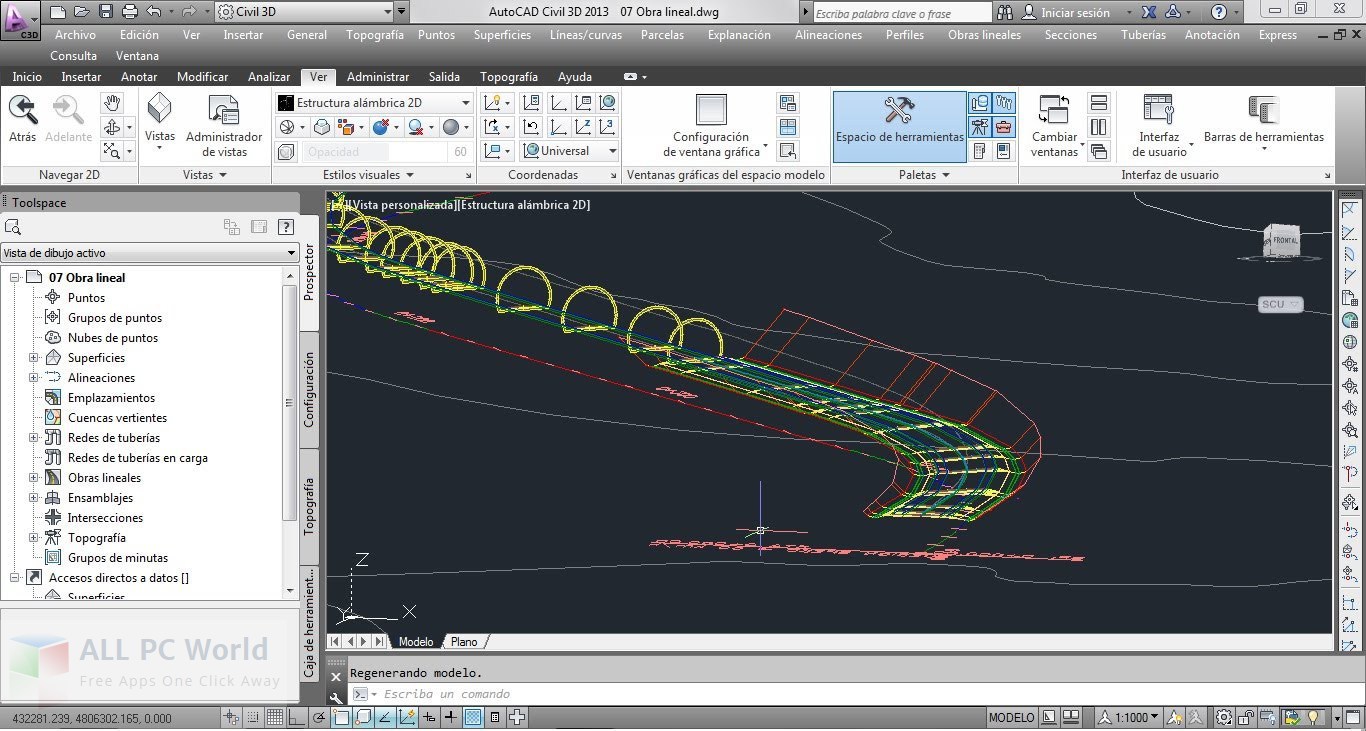Expand the Obras lineales tree node

(x=34, y=478)
